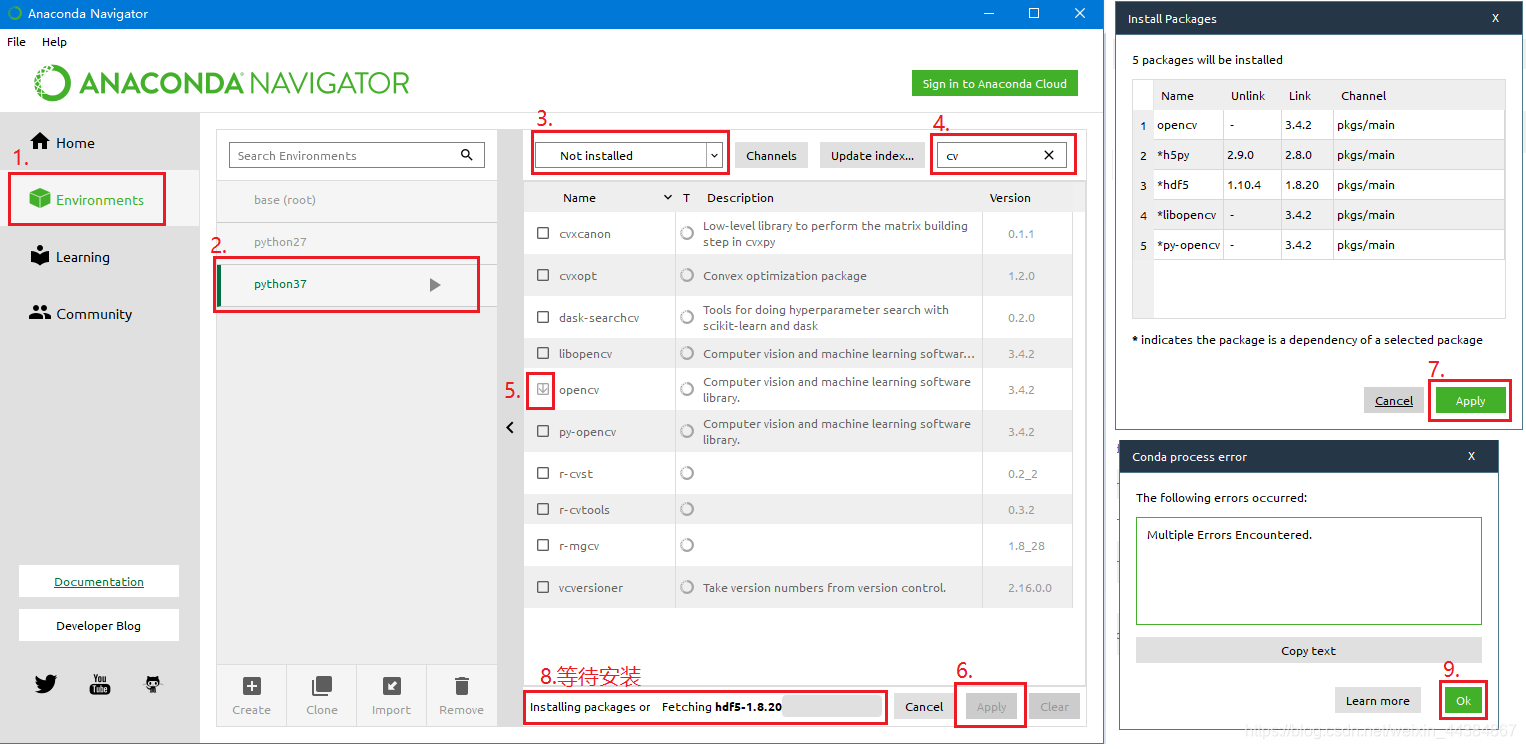This screenshot has height=749, width=1526.
Task: Click the Search Environments input field
Action: [x=357, y=155]
